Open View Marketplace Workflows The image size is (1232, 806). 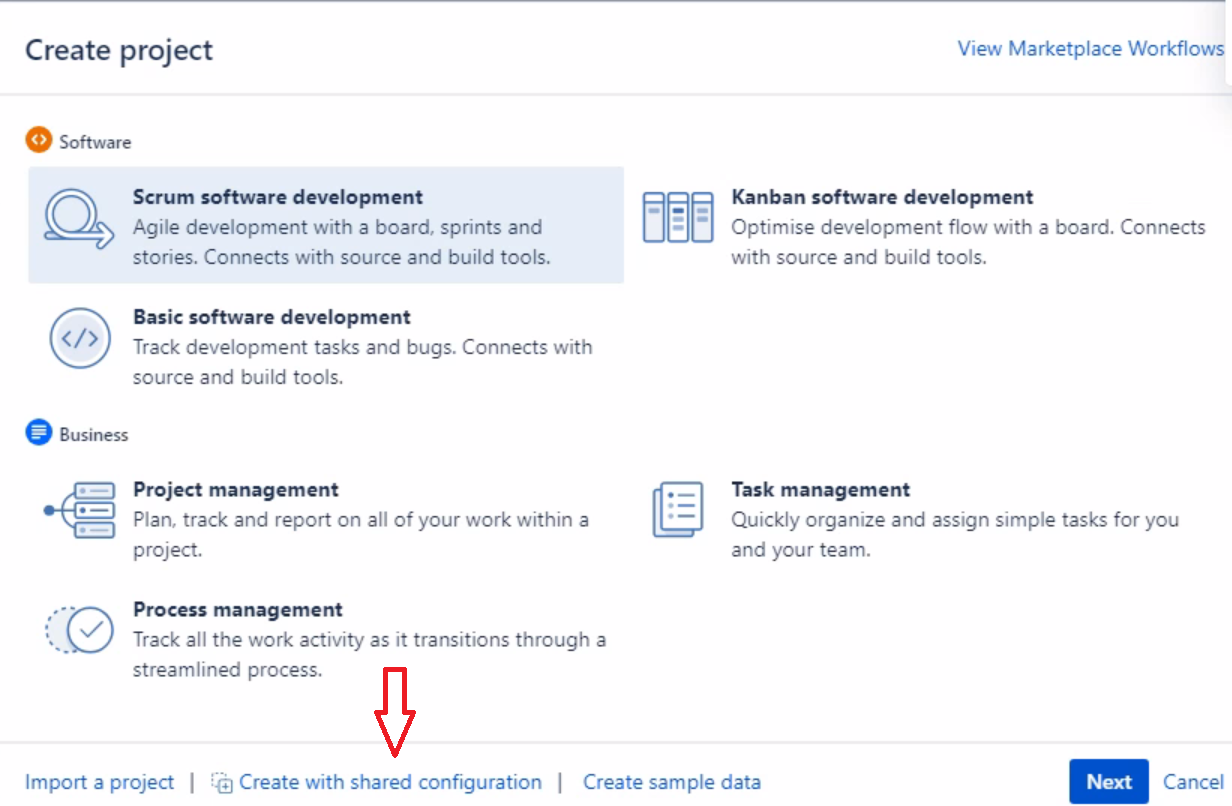pyautogui.click(x=1089, y=48)
